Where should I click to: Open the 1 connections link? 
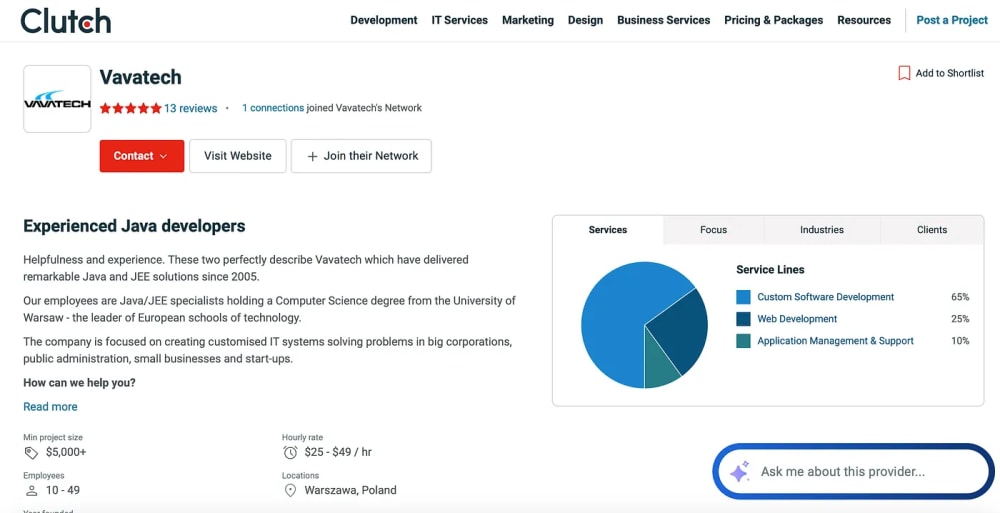pos(273,108)
